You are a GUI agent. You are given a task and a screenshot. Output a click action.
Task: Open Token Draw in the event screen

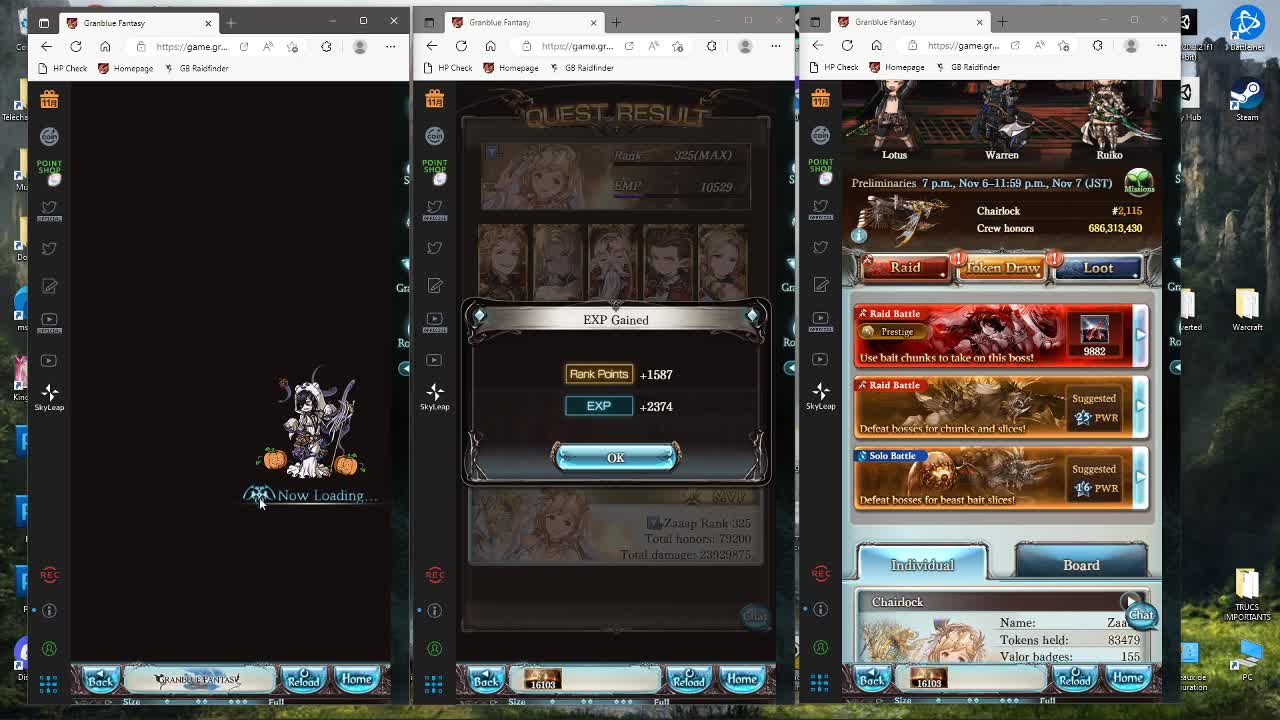[1001, 267]
